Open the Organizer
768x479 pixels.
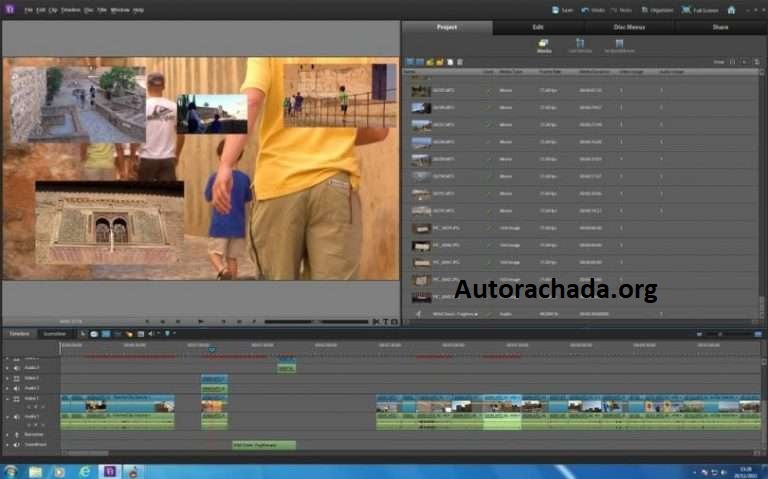coord(657,10)
